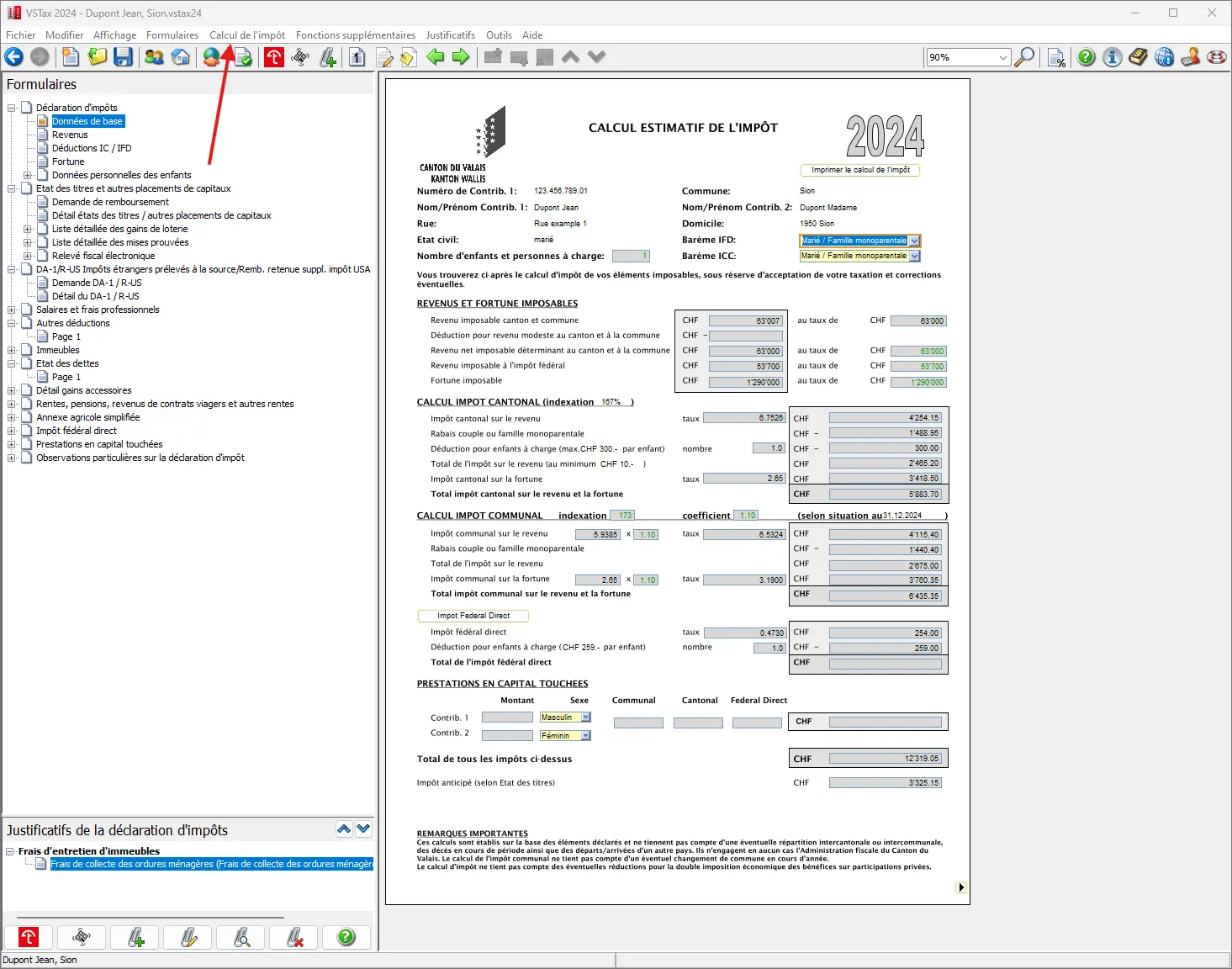This screenshot has width=1232, height=969.
Task: Click paperclip with red X delete icon
Action: (x=294, y=937)
